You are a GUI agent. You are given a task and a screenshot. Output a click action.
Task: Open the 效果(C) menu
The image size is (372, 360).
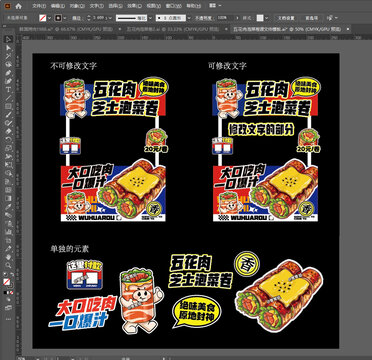135,6
